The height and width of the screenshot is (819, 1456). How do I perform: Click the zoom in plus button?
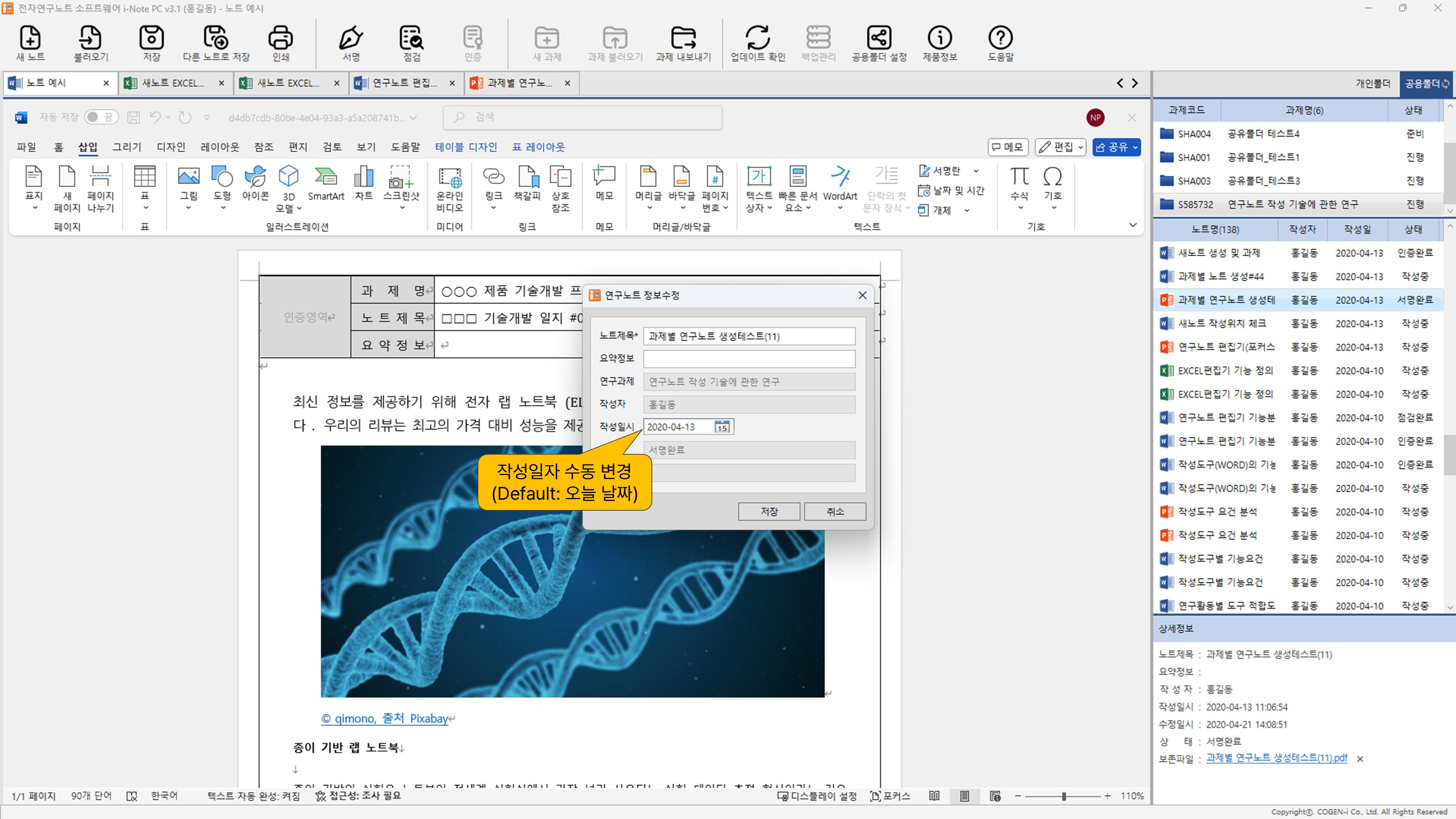pyautogui.click(x=1107, y=796)
